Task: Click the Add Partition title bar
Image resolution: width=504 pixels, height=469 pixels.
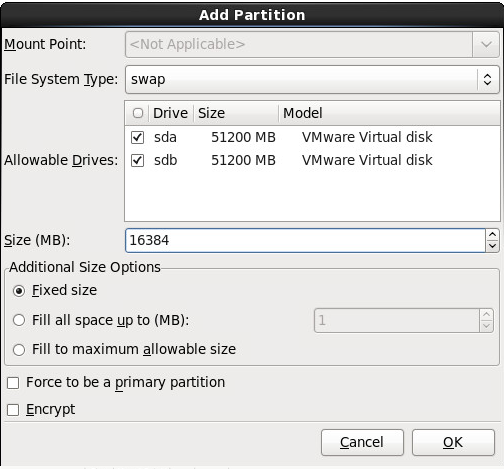Action: pos(252,15)
